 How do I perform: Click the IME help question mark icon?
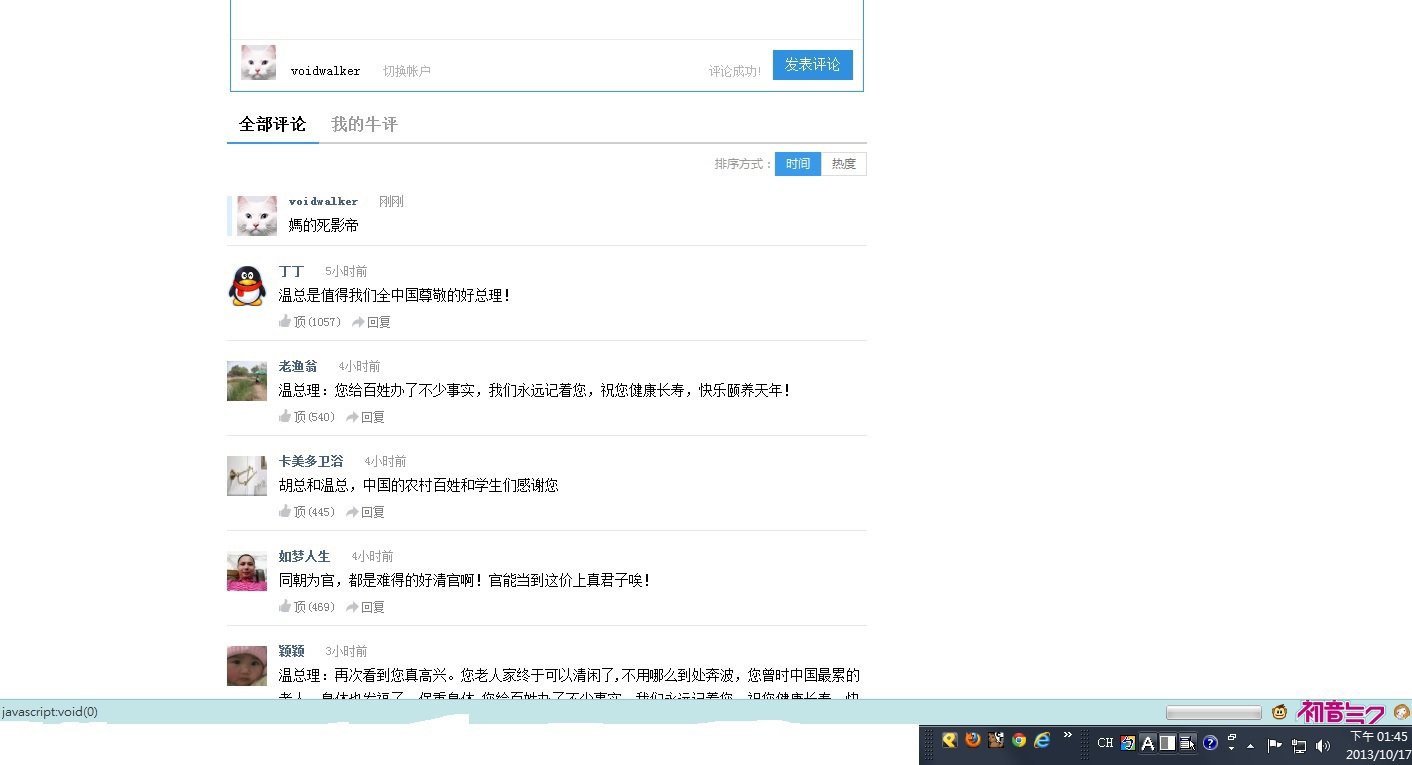pos(1210,743)
